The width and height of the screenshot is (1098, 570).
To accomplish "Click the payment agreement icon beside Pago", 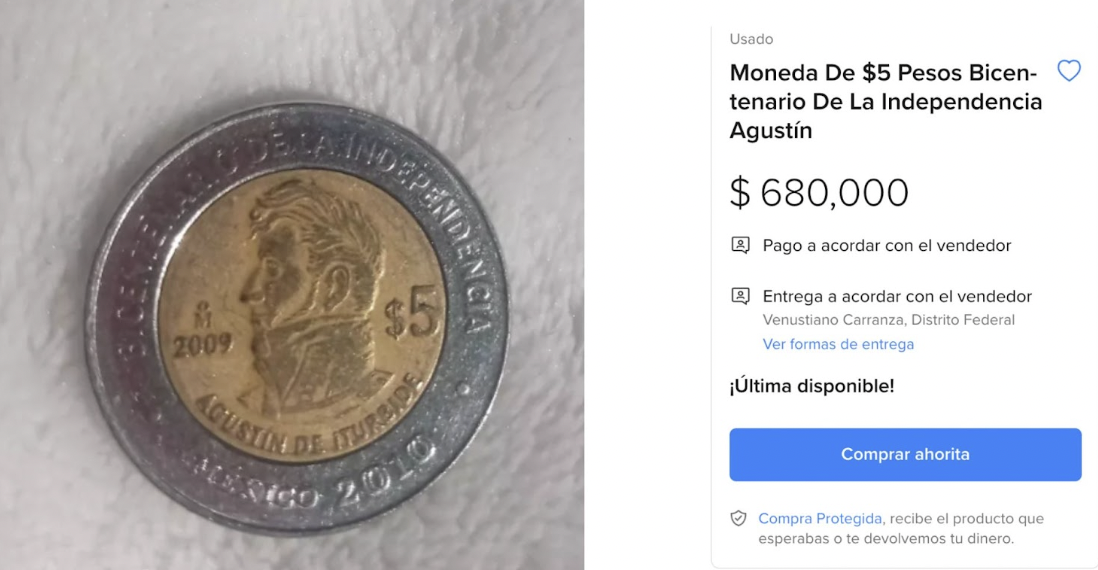I will (740, 245).
